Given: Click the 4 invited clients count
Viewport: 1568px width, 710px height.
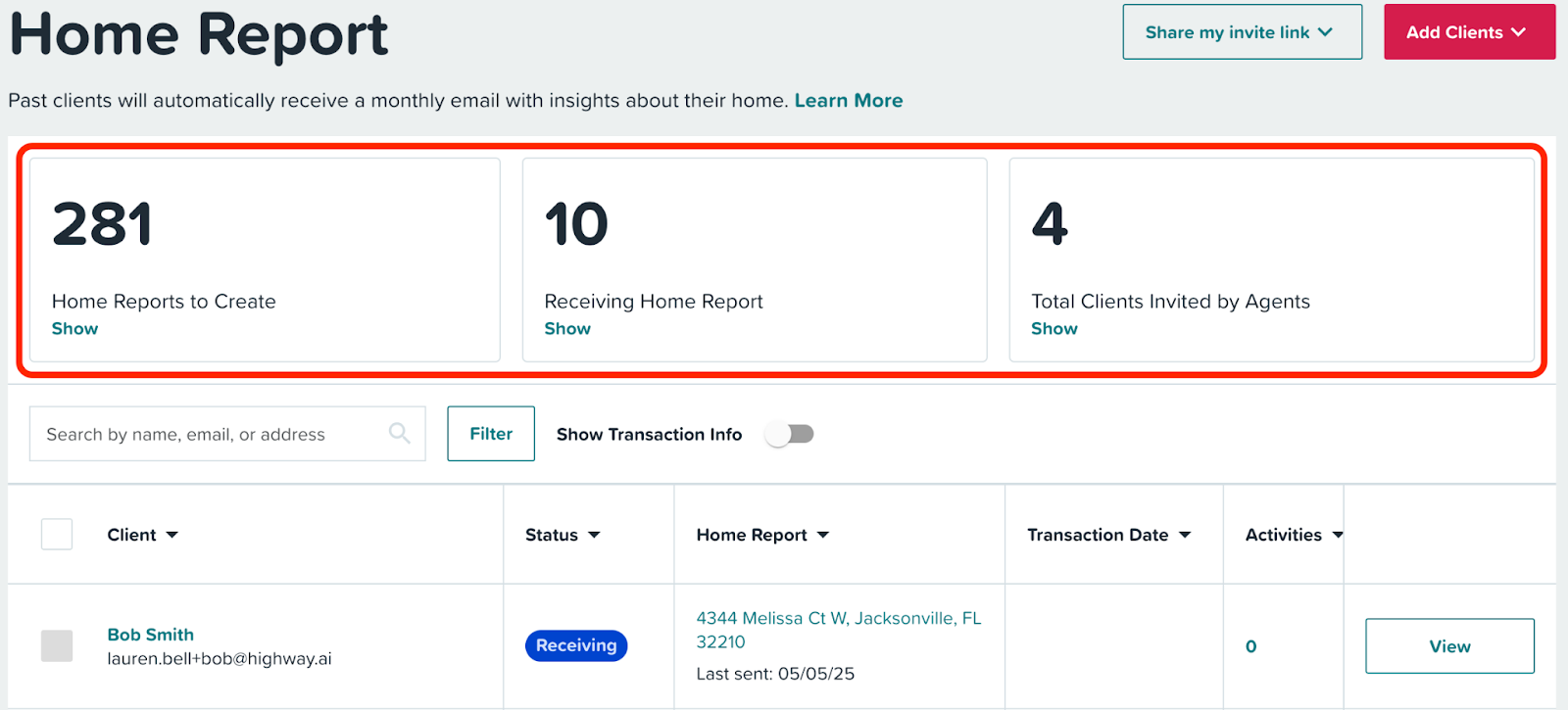Looking at the screenshot, I should (1050, 224).
